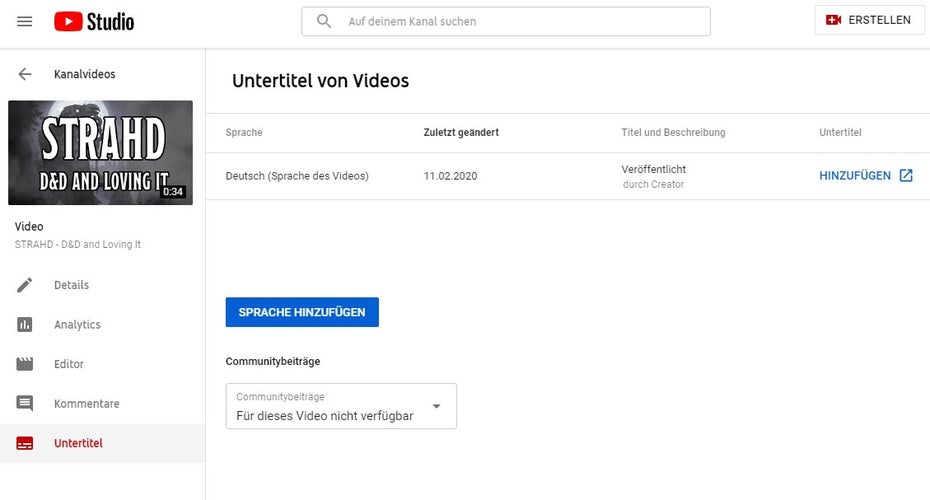Viewport: 930px width, 500px height.
Task: Click the YouTube Studio logo
Action: click(x=94, y=21)
